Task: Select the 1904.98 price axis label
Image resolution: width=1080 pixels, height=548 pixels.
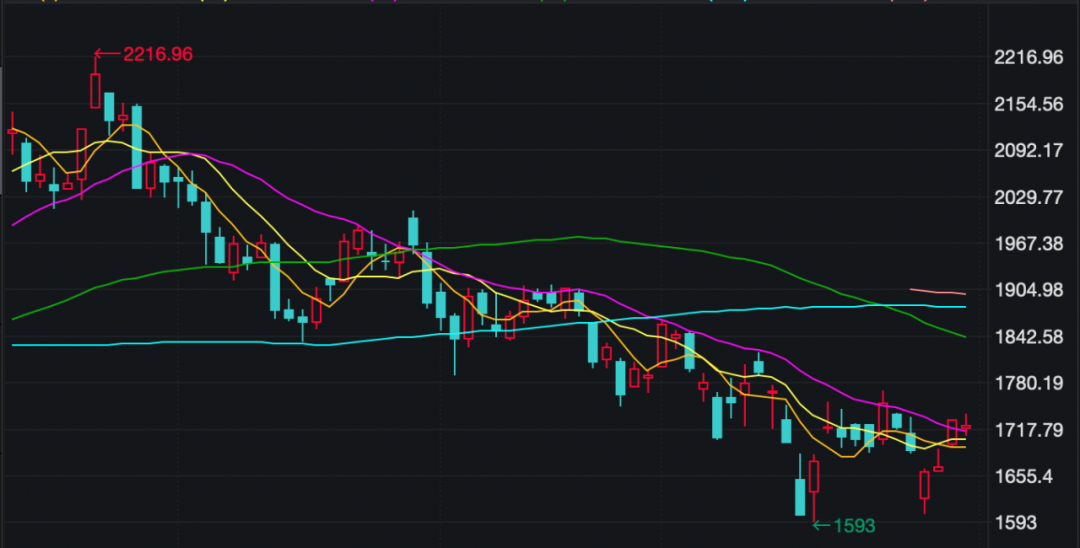Action: [x=1028, y=291]
